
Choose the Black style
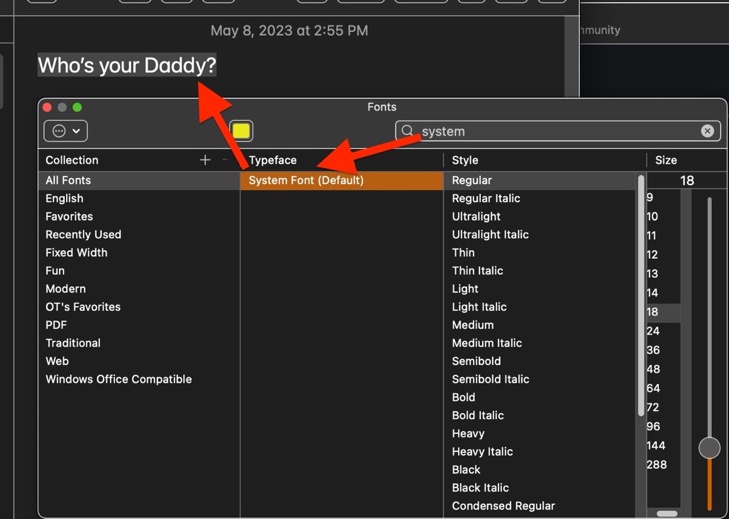(x=540, y=470)
